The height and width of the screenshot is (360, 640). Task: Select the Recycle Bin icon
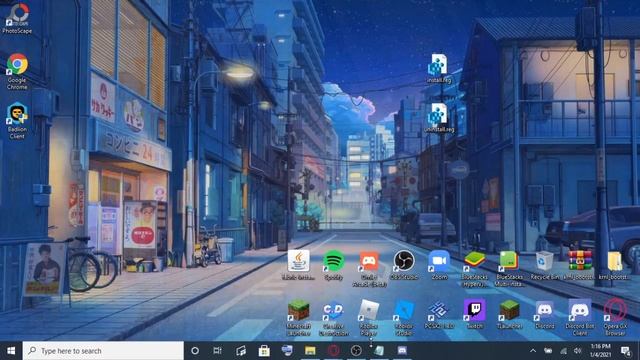pyautogui.click(x=544, y=265)
